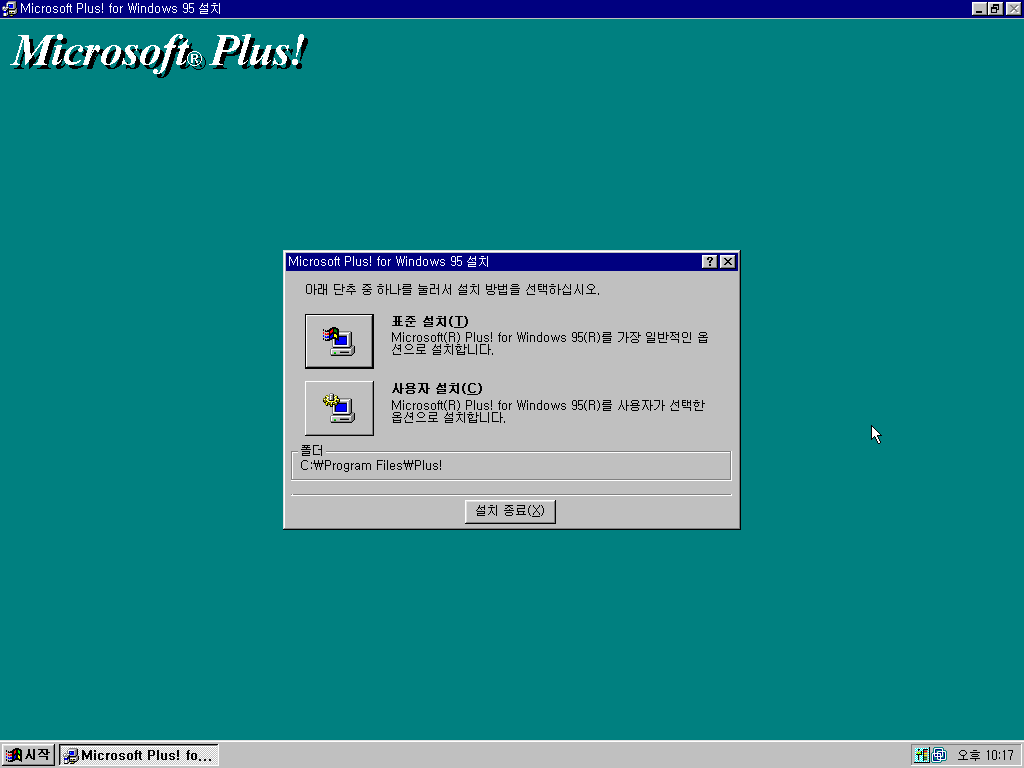Click the 폴더 group label
The width and height of the screenshot is (1024, 768).
click(x=312, y=451)
